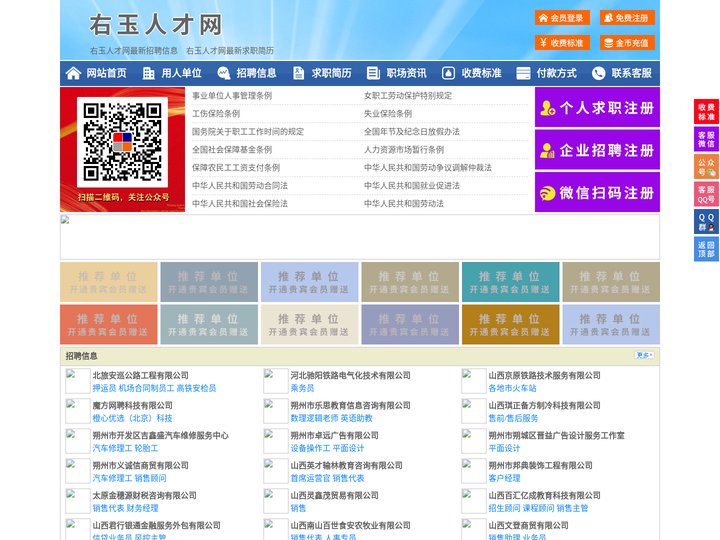Open 失业保险条例 link
The image size is (720, 540).
(x=388, y=113)
